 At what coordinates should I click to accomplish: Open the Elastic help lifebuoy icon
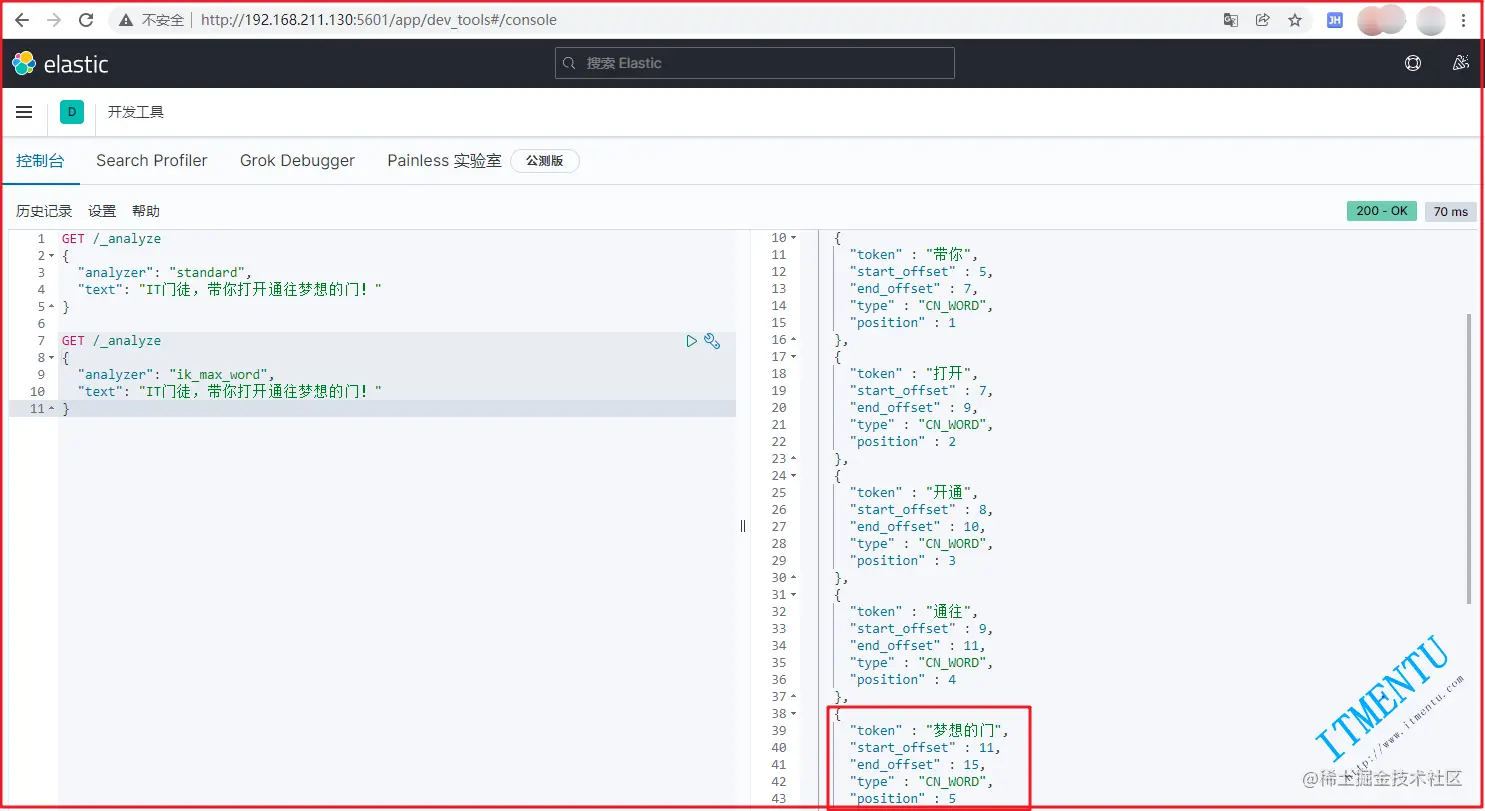[x=1413, y=63]
